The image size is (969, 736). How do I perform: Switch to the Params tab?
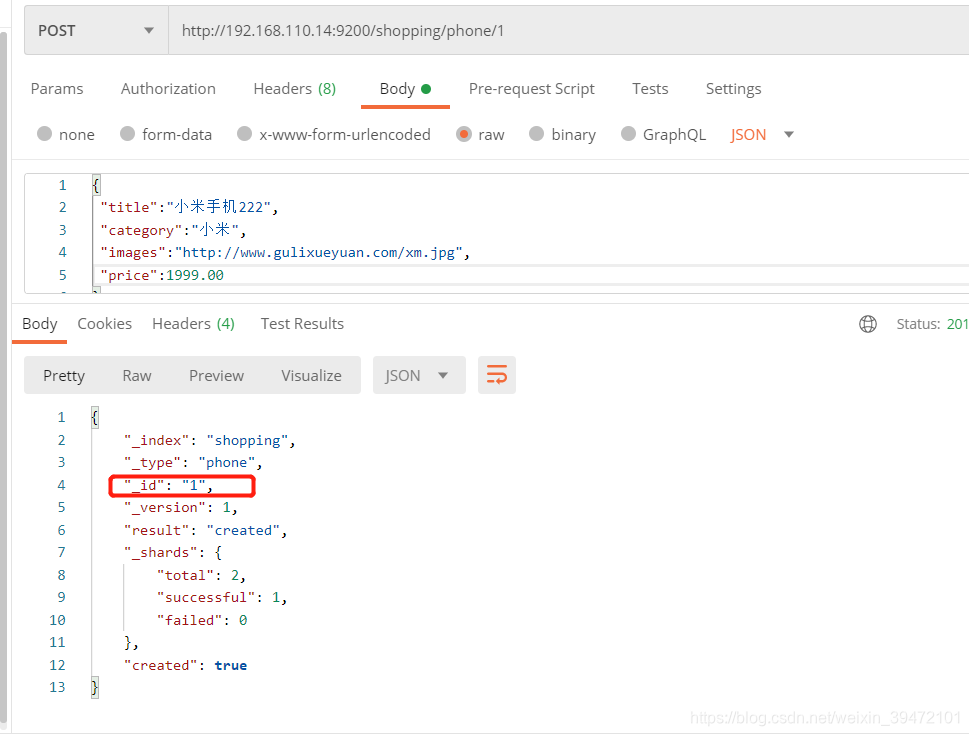57,89
